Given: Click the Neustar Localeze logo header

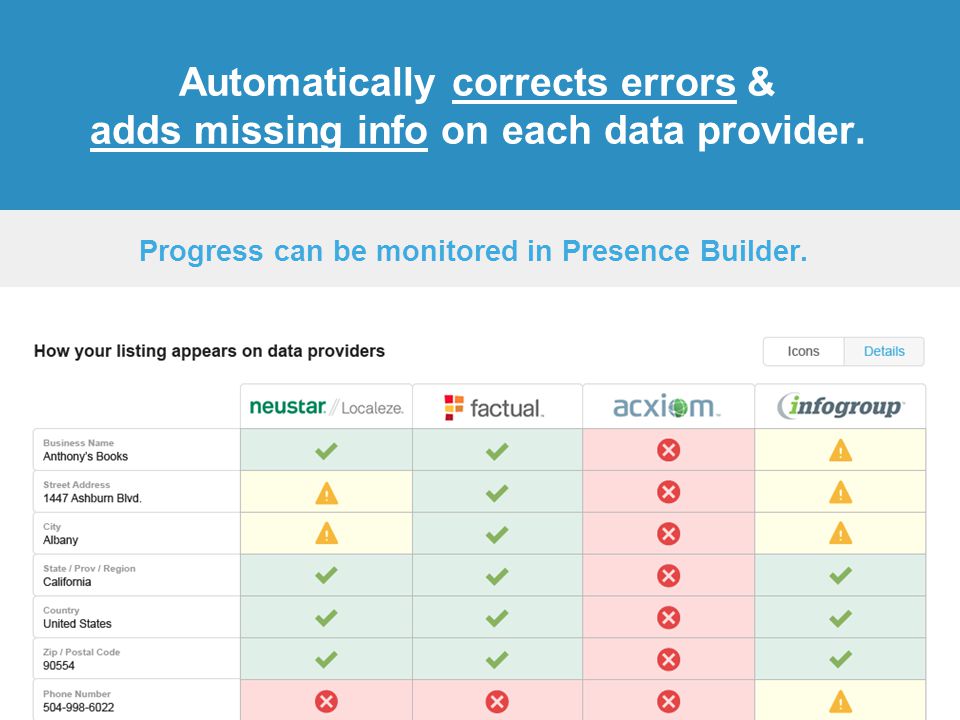Looking at the screenshot, I should [326, 407].
